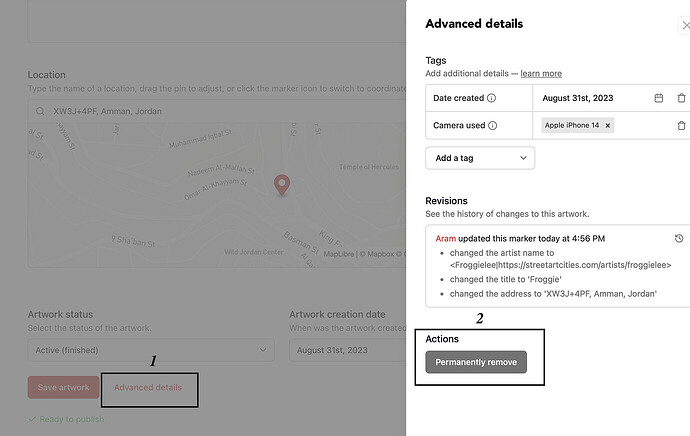This screenshot has width=690, height=436.
Task: Open the Artwork status dropdown
Action: click(151, 350)
